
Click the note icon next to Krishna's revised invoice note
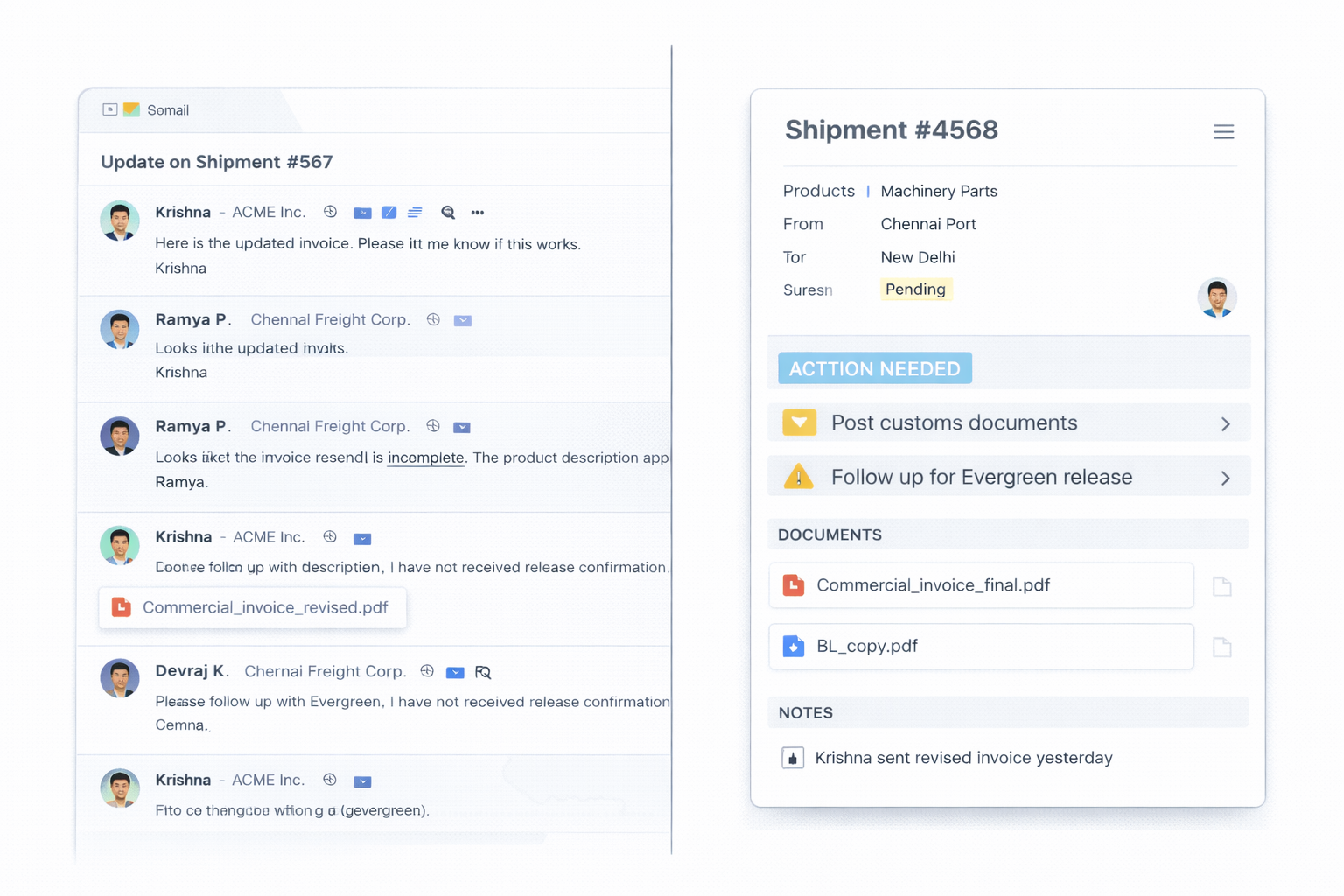793,758
